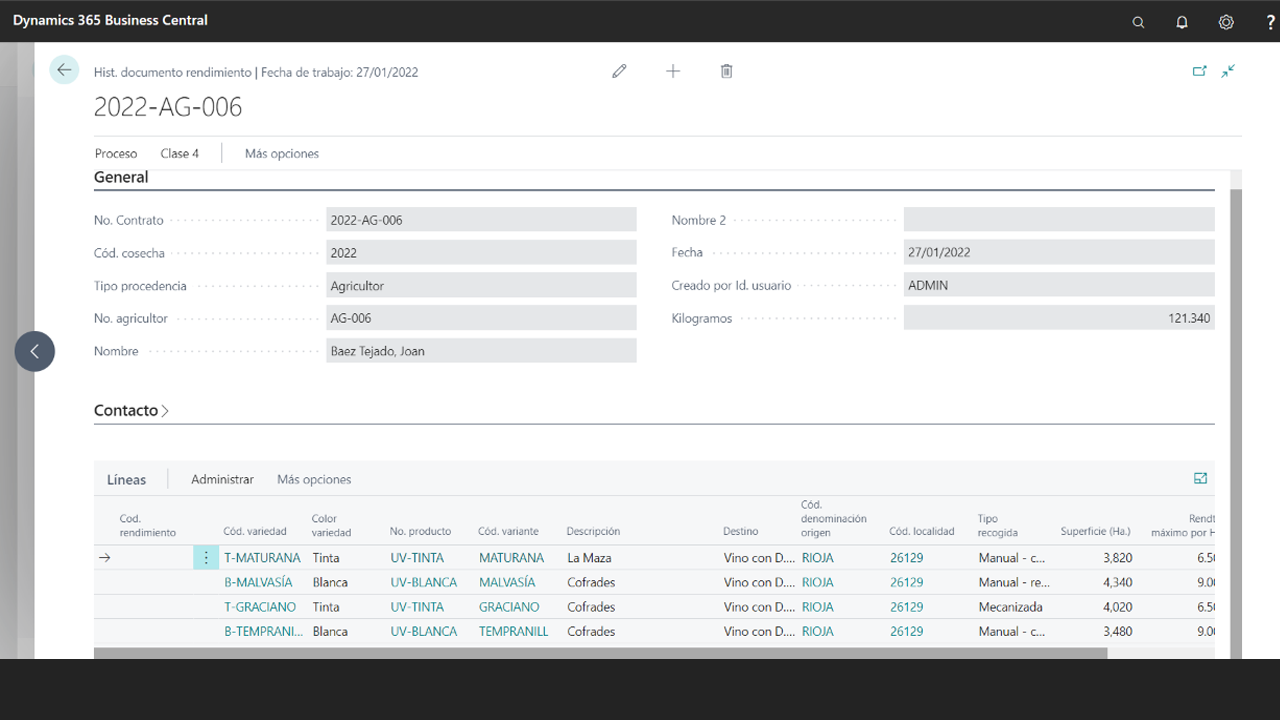The height and width of the screenshot is (720, 1280).
Task: Open the MALVASÍA variant link
Action: (x=507, y=582)
